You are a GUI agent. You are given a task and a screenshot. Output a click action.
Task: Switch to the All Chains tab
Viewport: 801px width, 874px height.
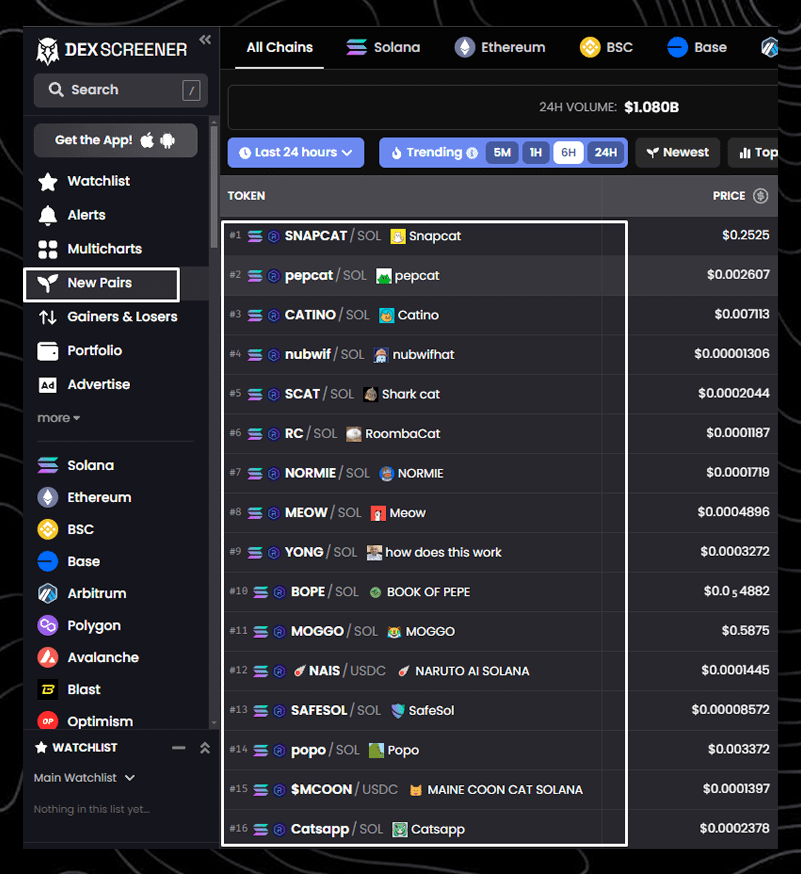click(x=279, y=47)
